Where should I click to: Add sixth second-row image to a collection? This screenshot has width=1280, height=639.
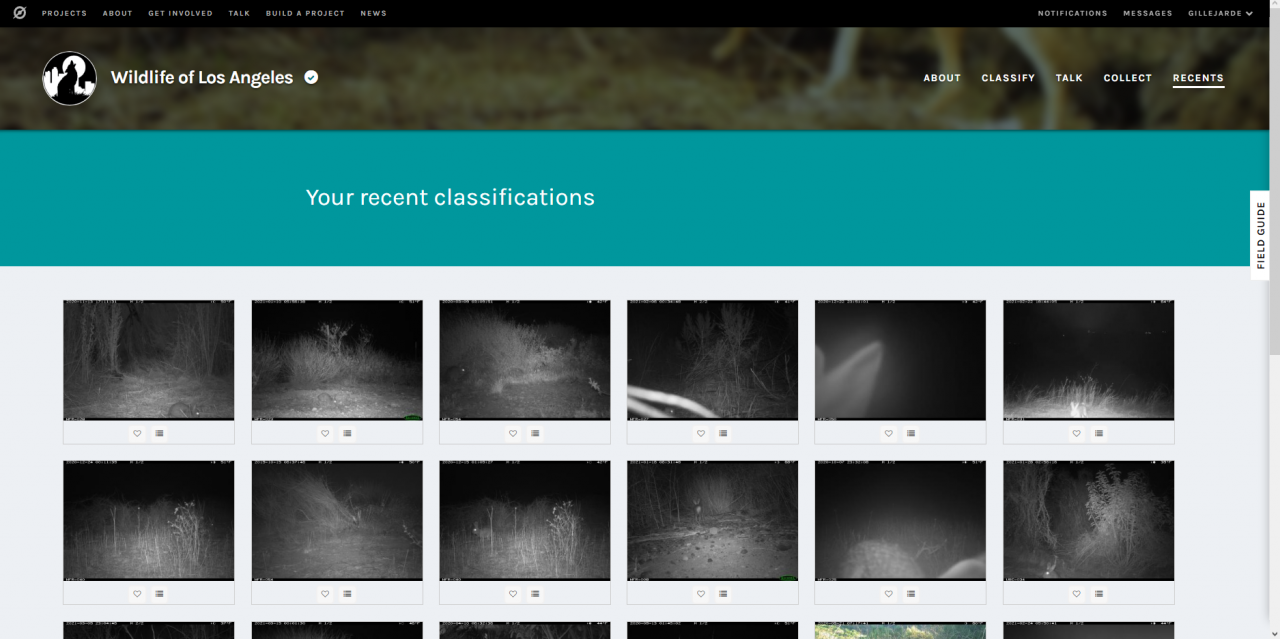1099,594
